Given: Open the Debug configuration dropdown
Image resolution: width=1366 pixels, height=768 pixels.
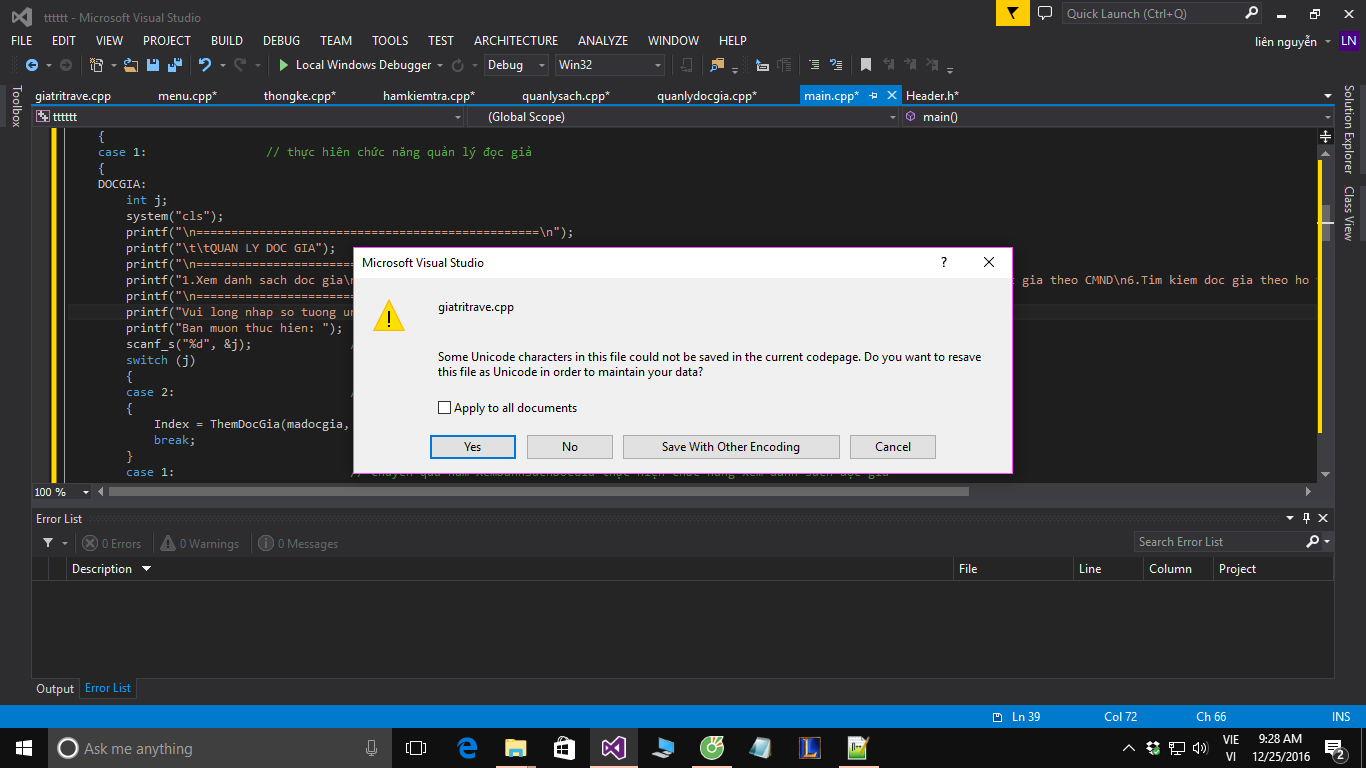Looking at the screenshot, I should (516, 65).
